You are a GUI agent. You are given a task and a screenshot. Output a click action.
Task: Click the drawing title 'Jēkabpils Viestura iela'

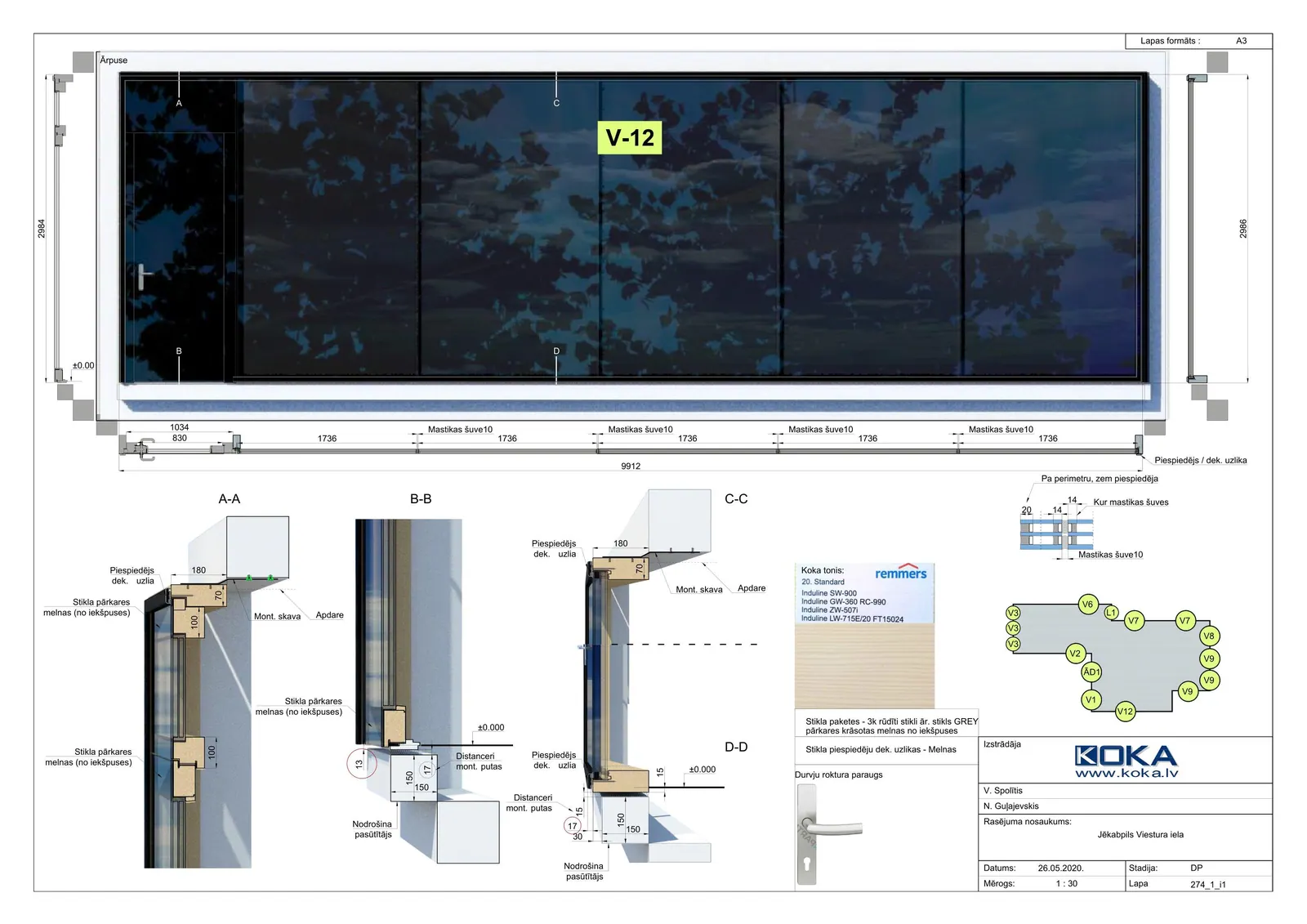pyautogui.click(x=1140, y=835)
